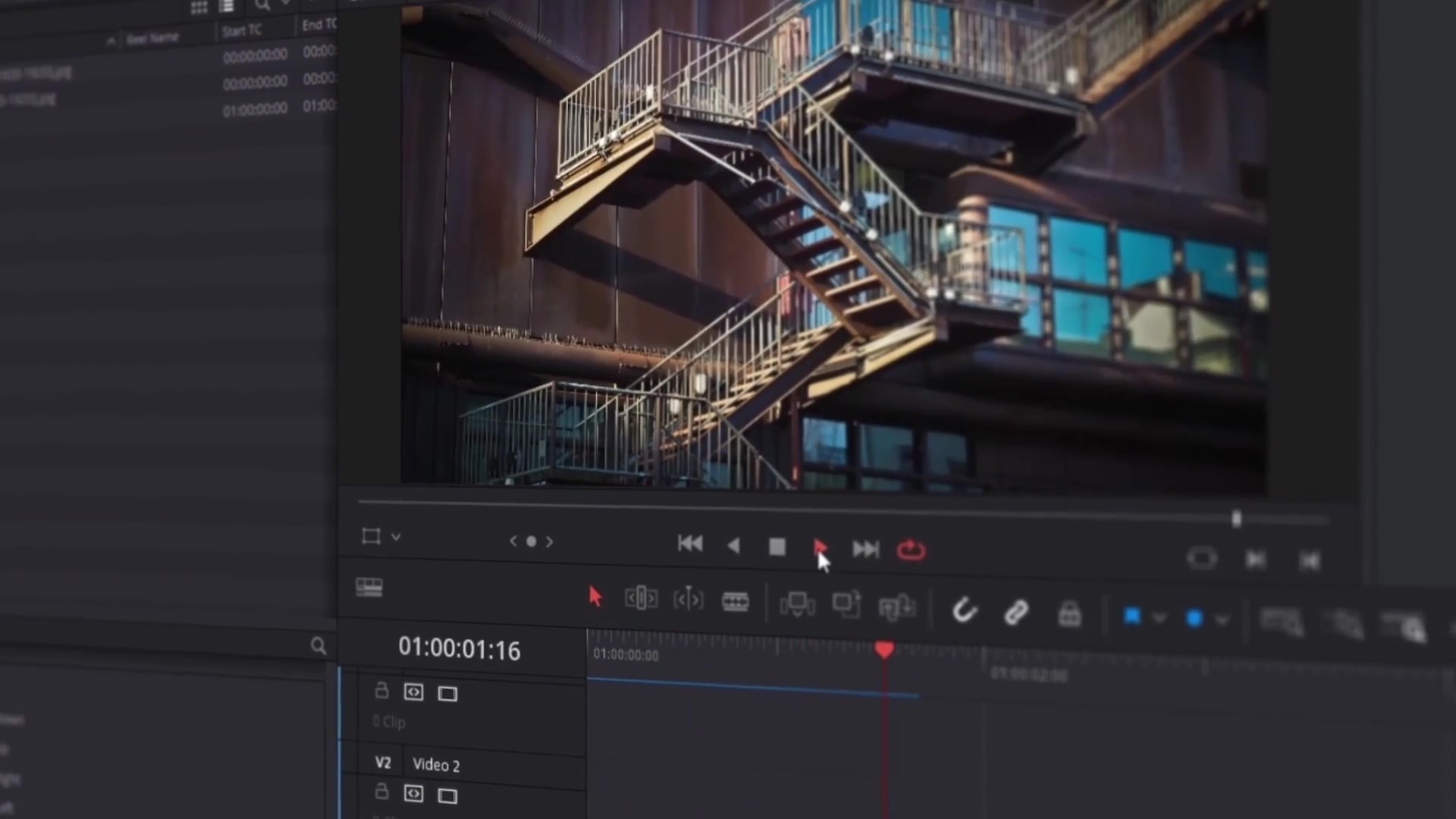This screenshot has width=1456, height=819.
Task: Jump to the first frame
Action: click(690, 543)
